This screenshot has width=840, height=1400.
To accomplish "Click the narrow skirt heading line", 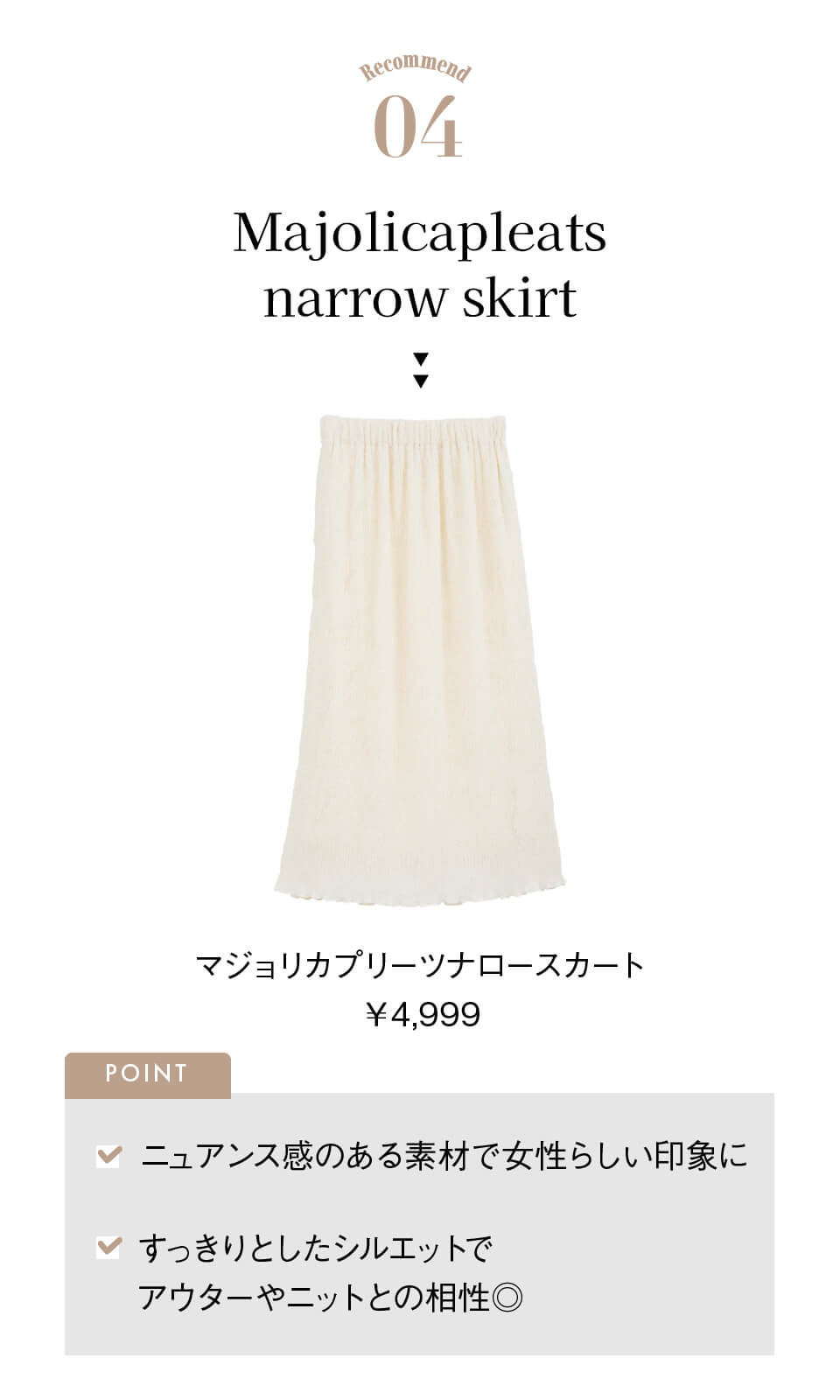I will (420, 298).
